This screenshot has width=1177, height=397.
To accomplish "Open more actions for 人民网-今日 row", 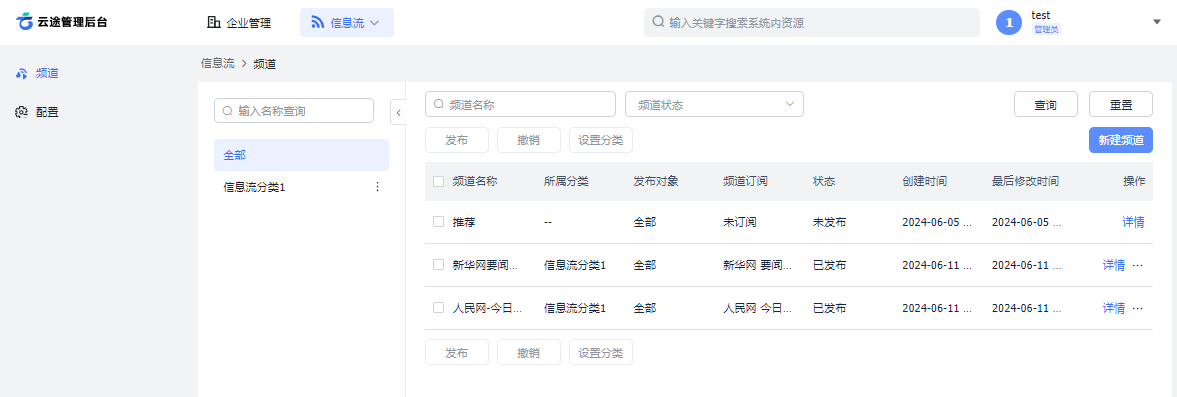I will point(1137,308).
